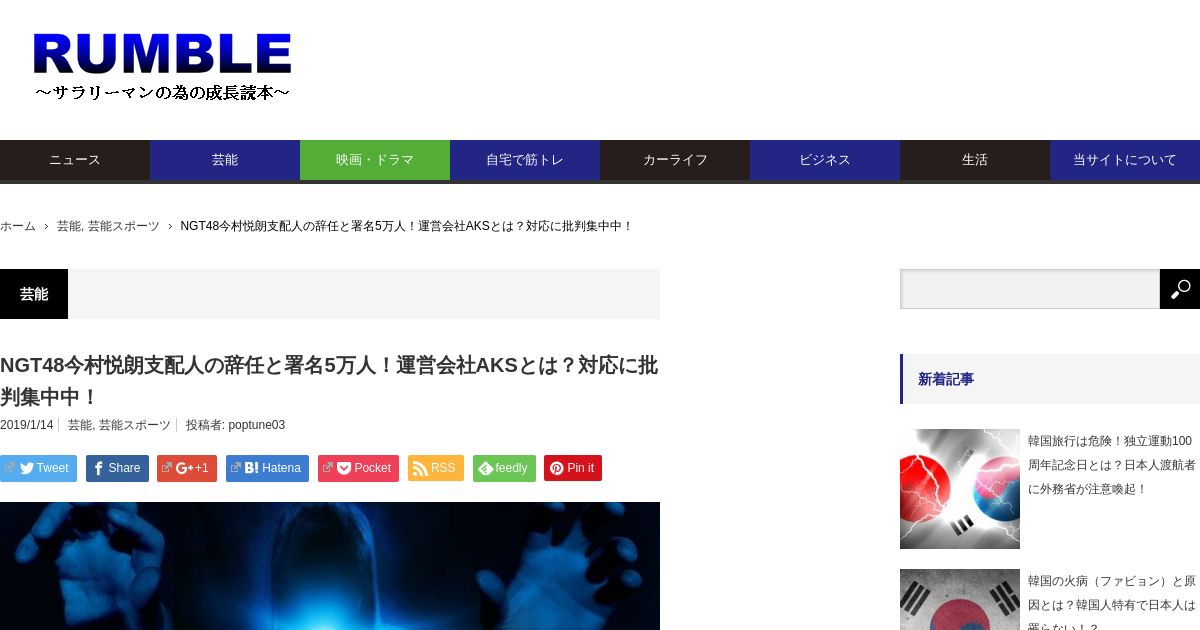Go to 自宅で筋トレ menu item
The height and width of the screenshot is (630, 1200).
pos(525,160)
